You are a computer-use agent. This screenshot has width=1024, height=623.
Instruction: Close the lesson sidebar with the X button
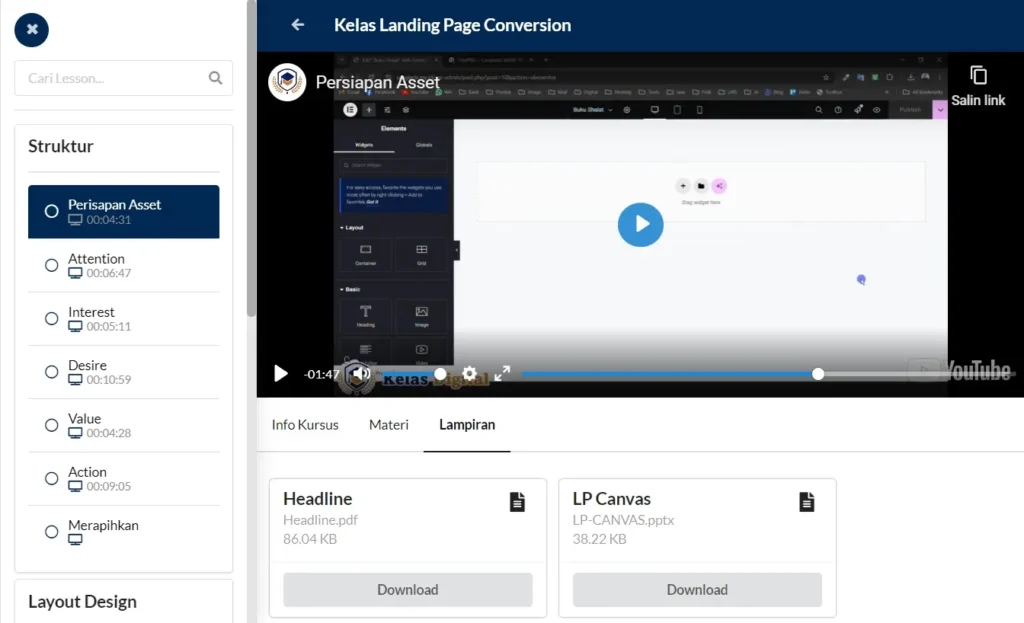coord(31,29)
